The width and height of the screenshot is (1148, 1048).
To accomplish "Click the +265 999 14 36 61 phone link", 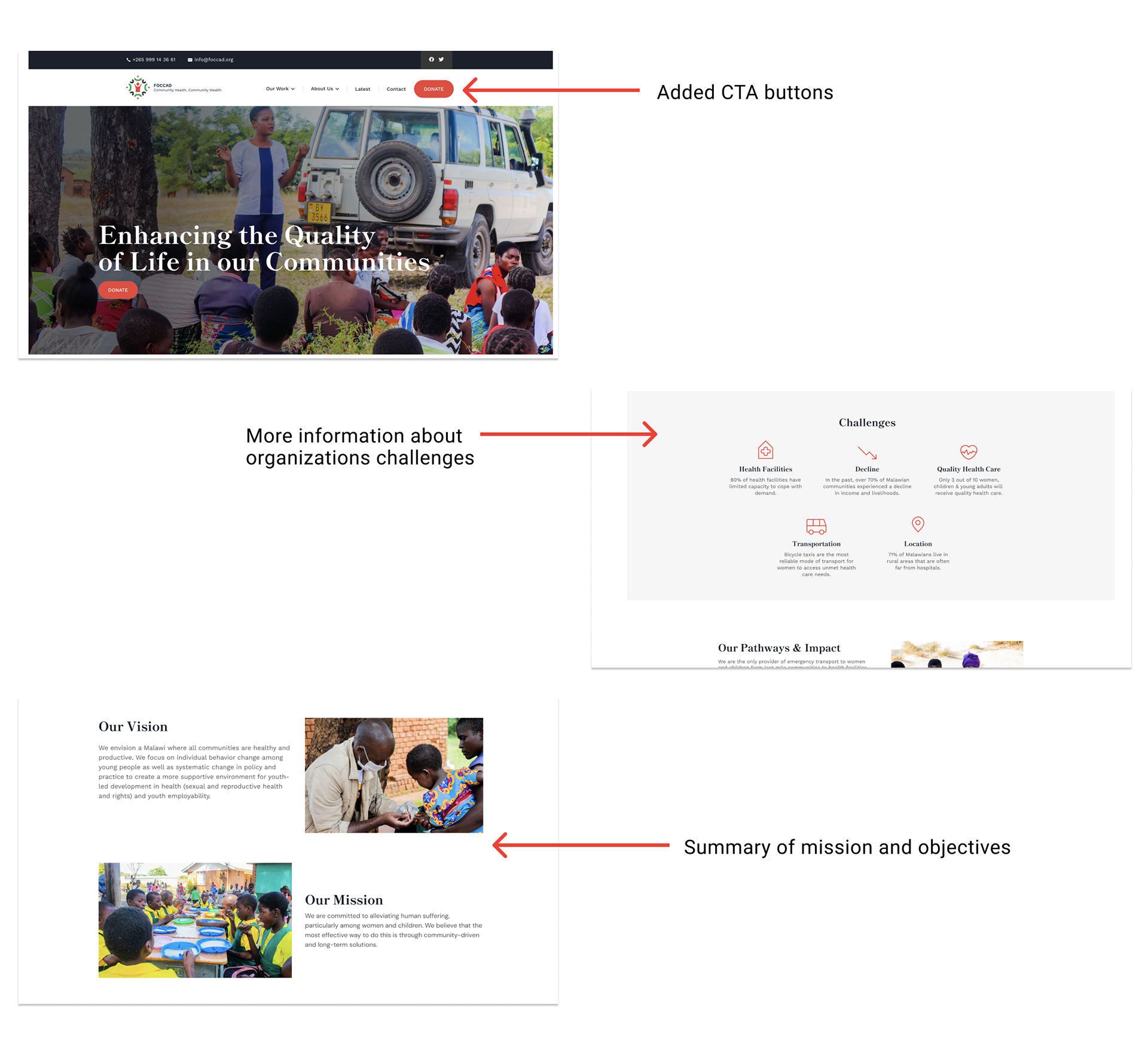I will click(x=154, y=60).
